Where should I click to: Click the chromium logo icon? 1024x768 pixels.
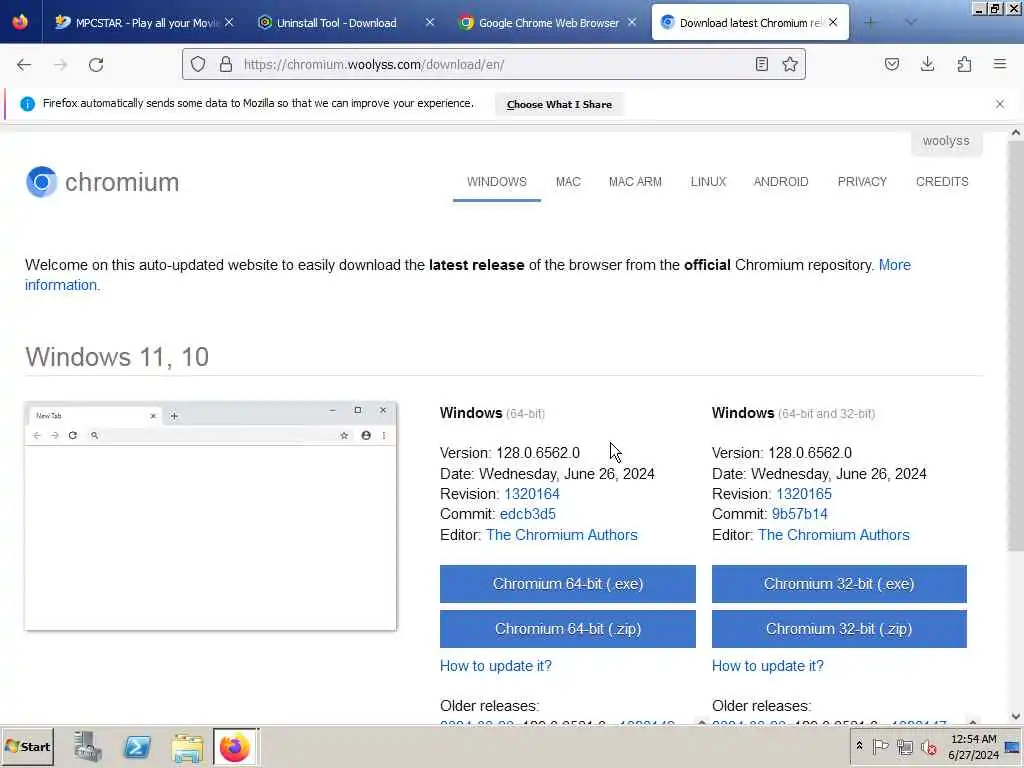tap(41, 182)
